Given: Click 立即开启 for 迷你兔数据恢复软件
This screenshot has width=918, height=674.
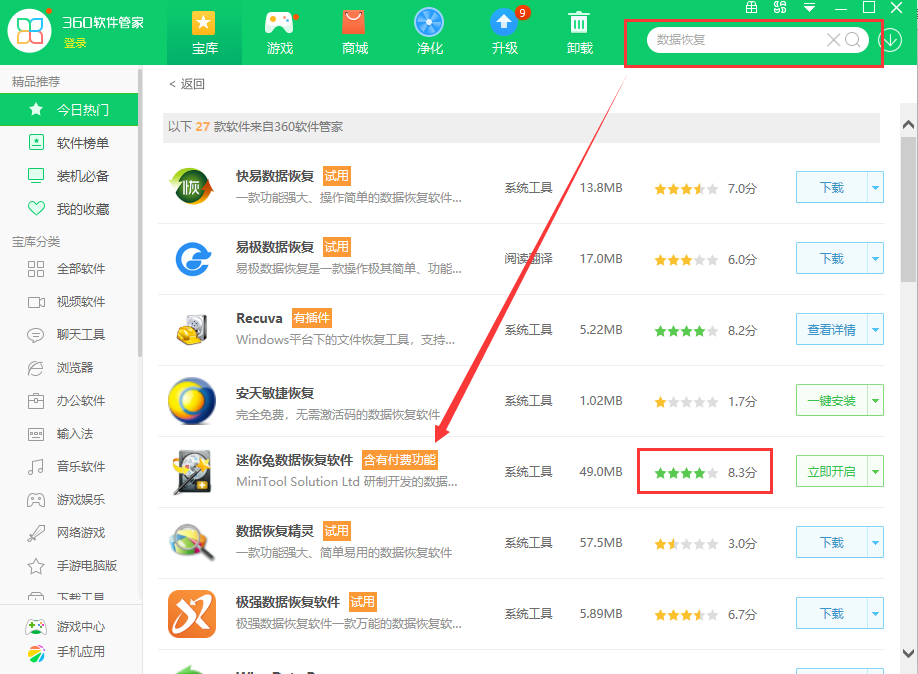Looking at the screenshot, I should (x=831, y=471).
